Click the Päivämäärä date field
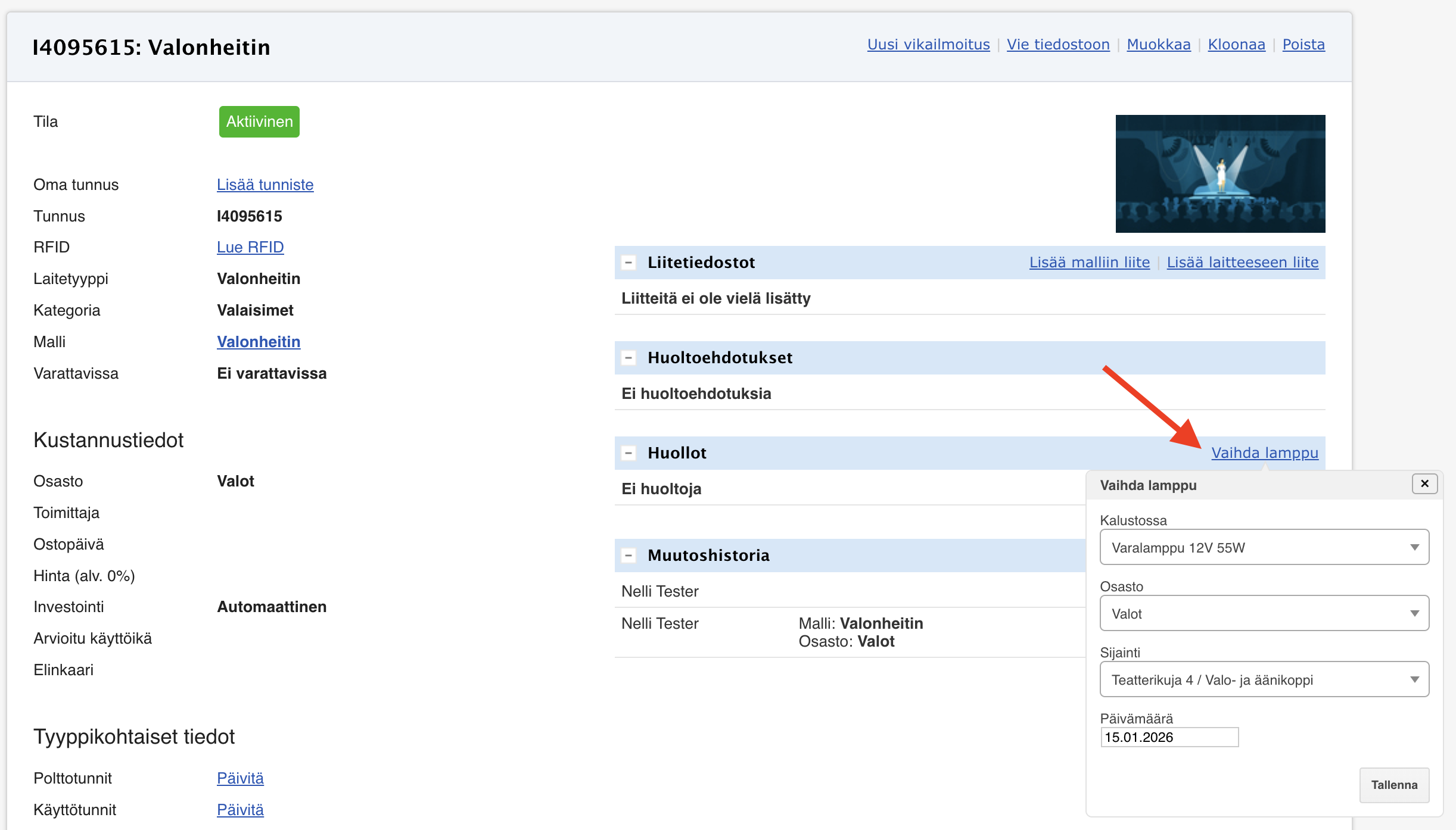Screen dimensions: 1456x830 pyautogui.click(x=1169, y=737)
